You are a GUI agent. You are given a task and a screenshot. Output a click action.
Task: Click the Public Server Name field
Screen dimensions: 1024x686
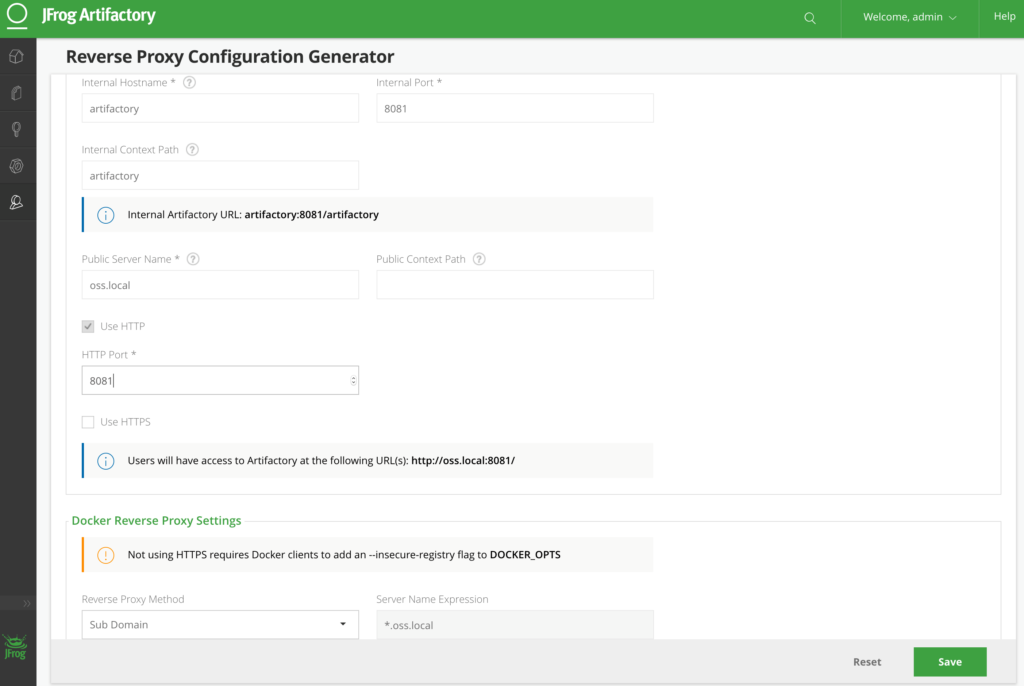click(219, 285)
